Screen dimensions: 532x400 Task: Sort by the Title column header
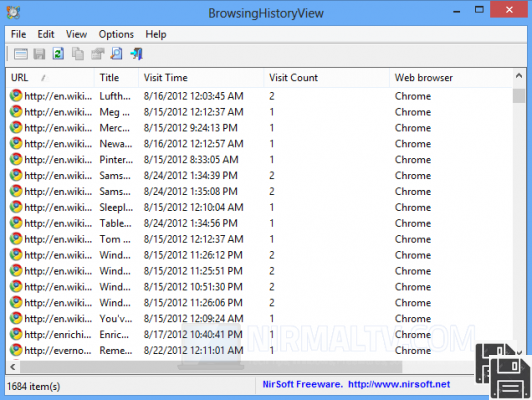[116, 78]
